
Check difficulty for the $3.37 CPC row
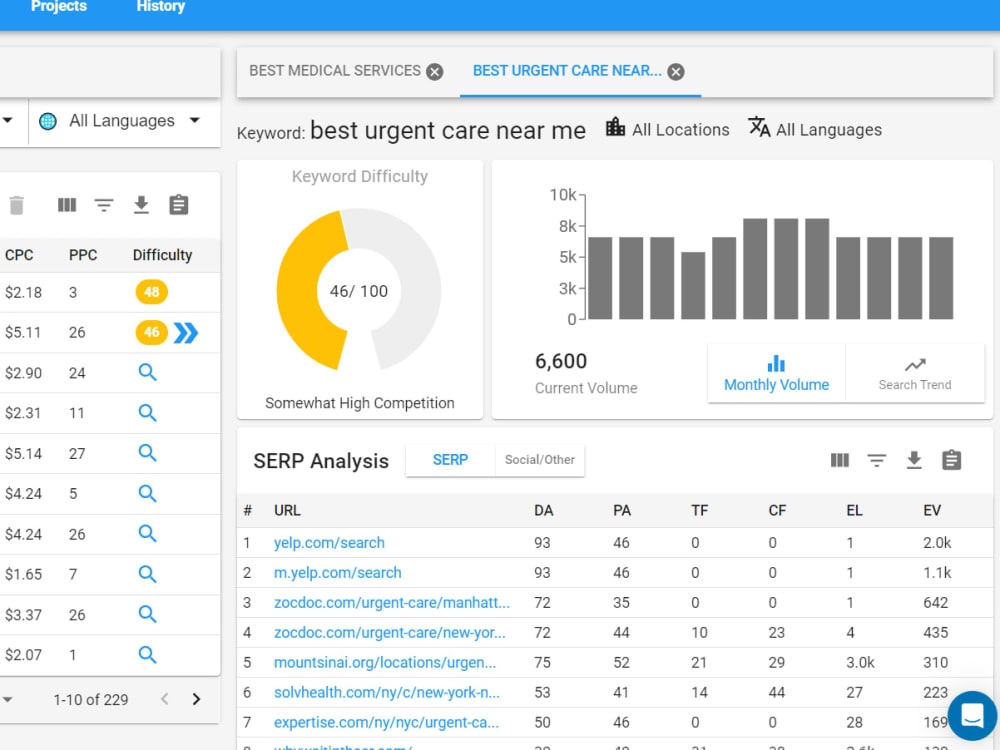coord(147,614)
